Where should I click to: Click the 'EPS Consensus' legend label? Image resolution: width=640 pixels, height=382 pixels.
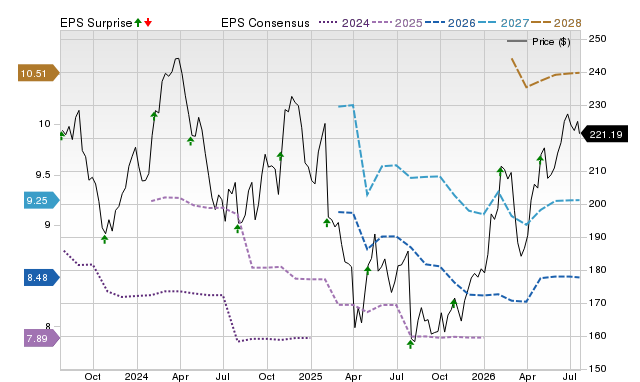pos(265,23)
